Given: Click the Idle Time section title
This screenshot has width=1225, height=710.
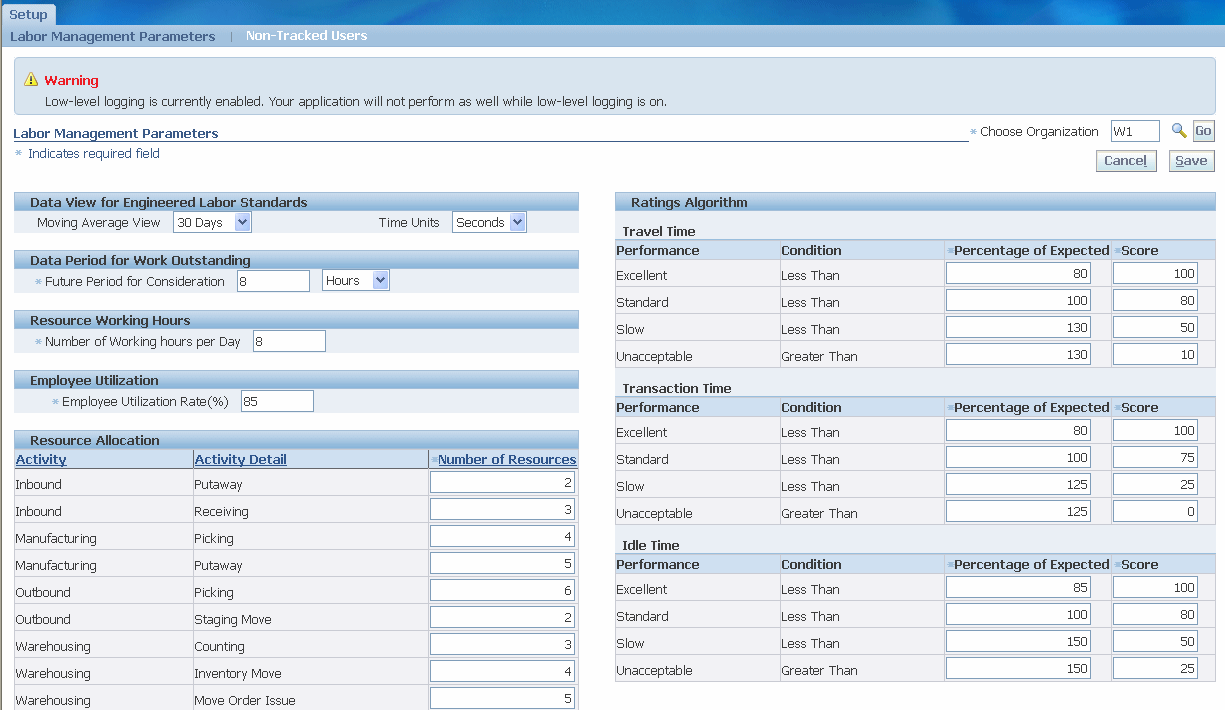Looking at the screenshot, I should click(651, 545).
